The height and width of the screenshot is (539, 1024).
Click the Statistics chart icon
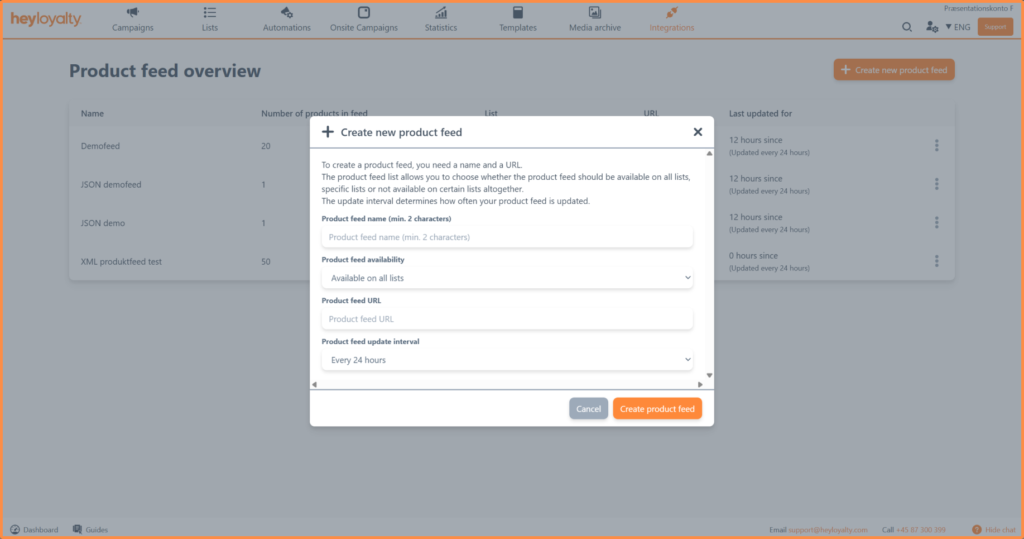click(441, 13)
